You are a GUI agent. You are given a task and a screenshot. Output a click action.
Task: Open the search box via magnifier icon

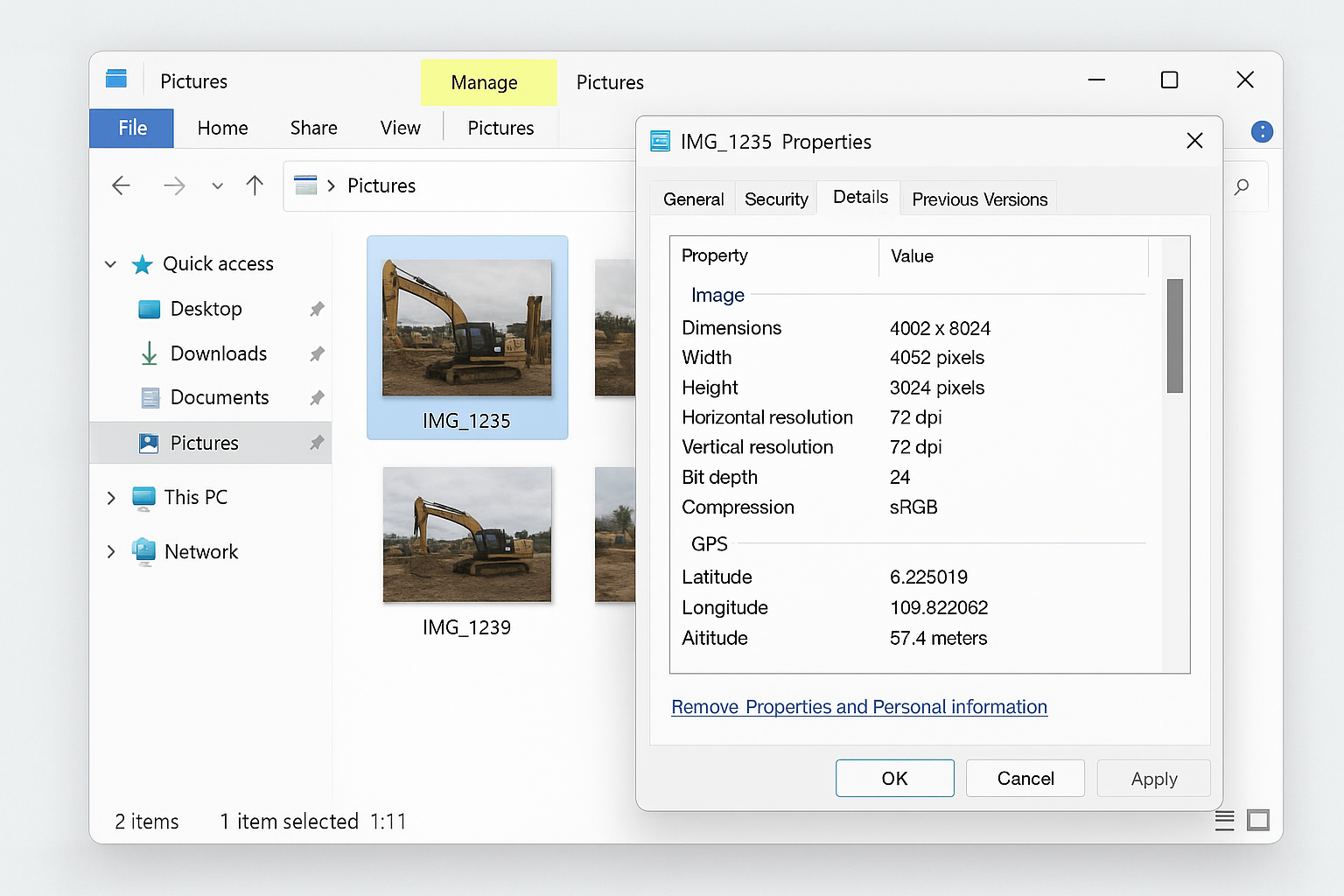tap(1242, 186)
